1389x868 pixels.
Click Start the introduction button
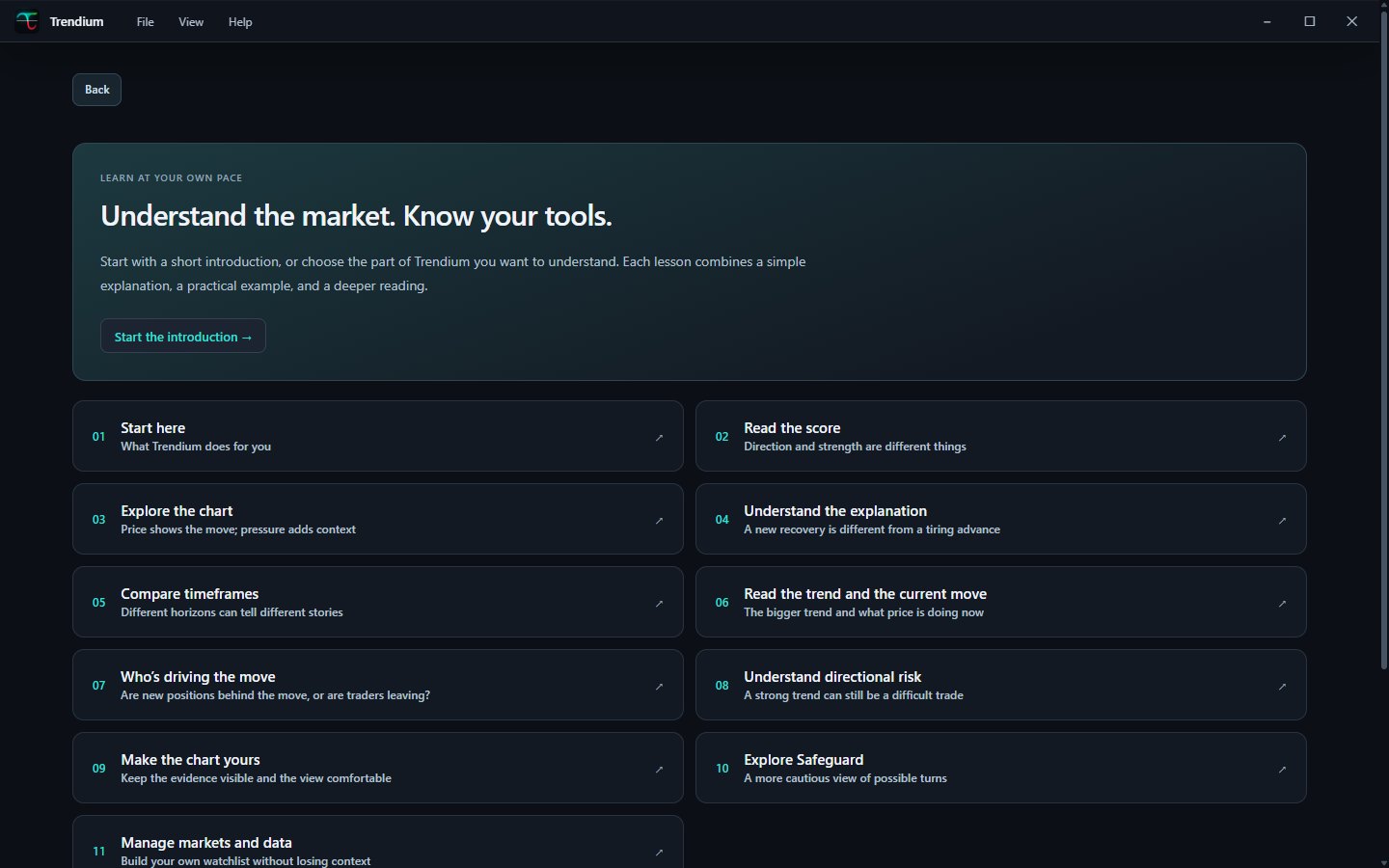(x=183, y=336)
